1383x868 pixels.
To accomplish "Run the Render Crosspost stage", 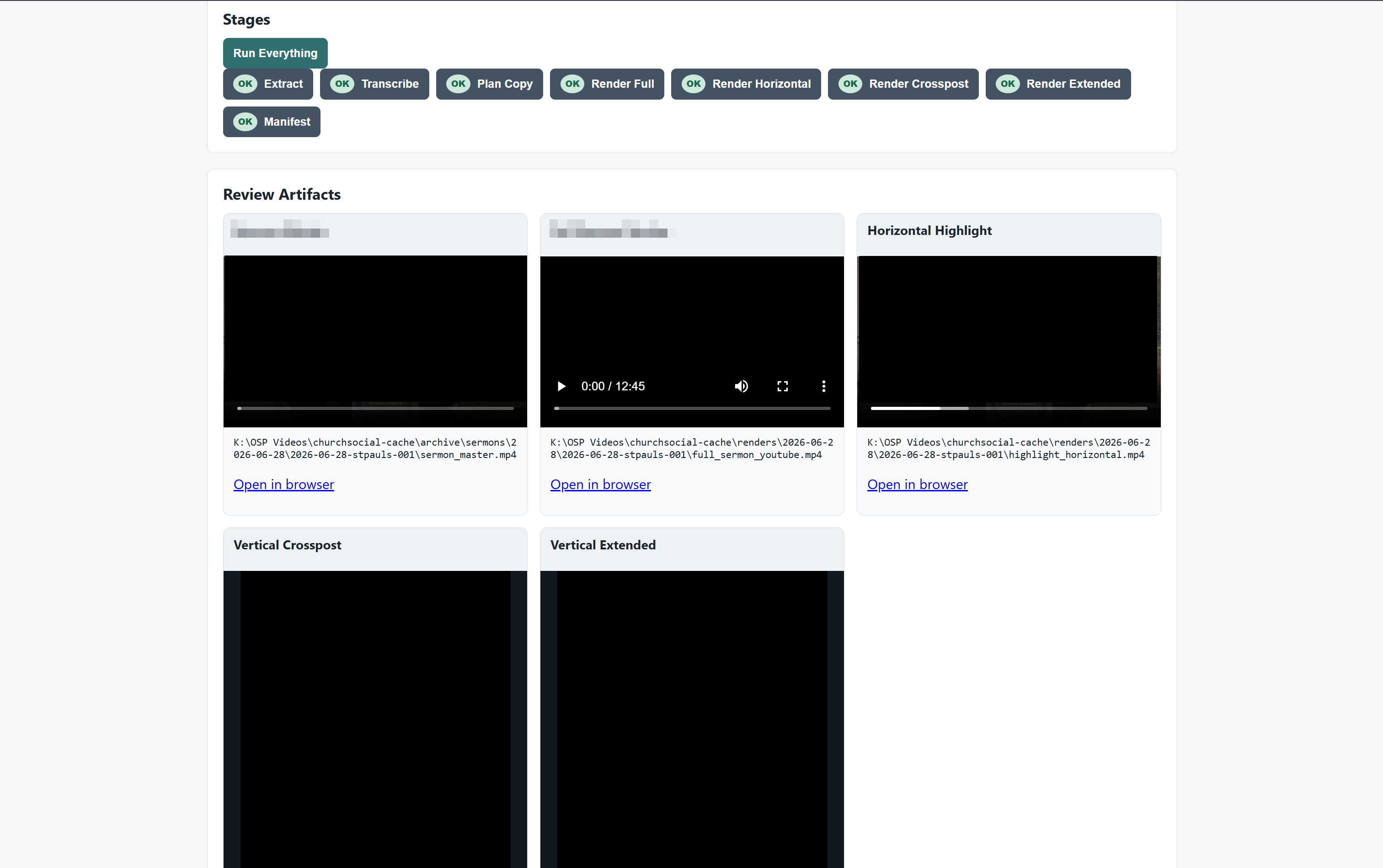I will 903,84.
